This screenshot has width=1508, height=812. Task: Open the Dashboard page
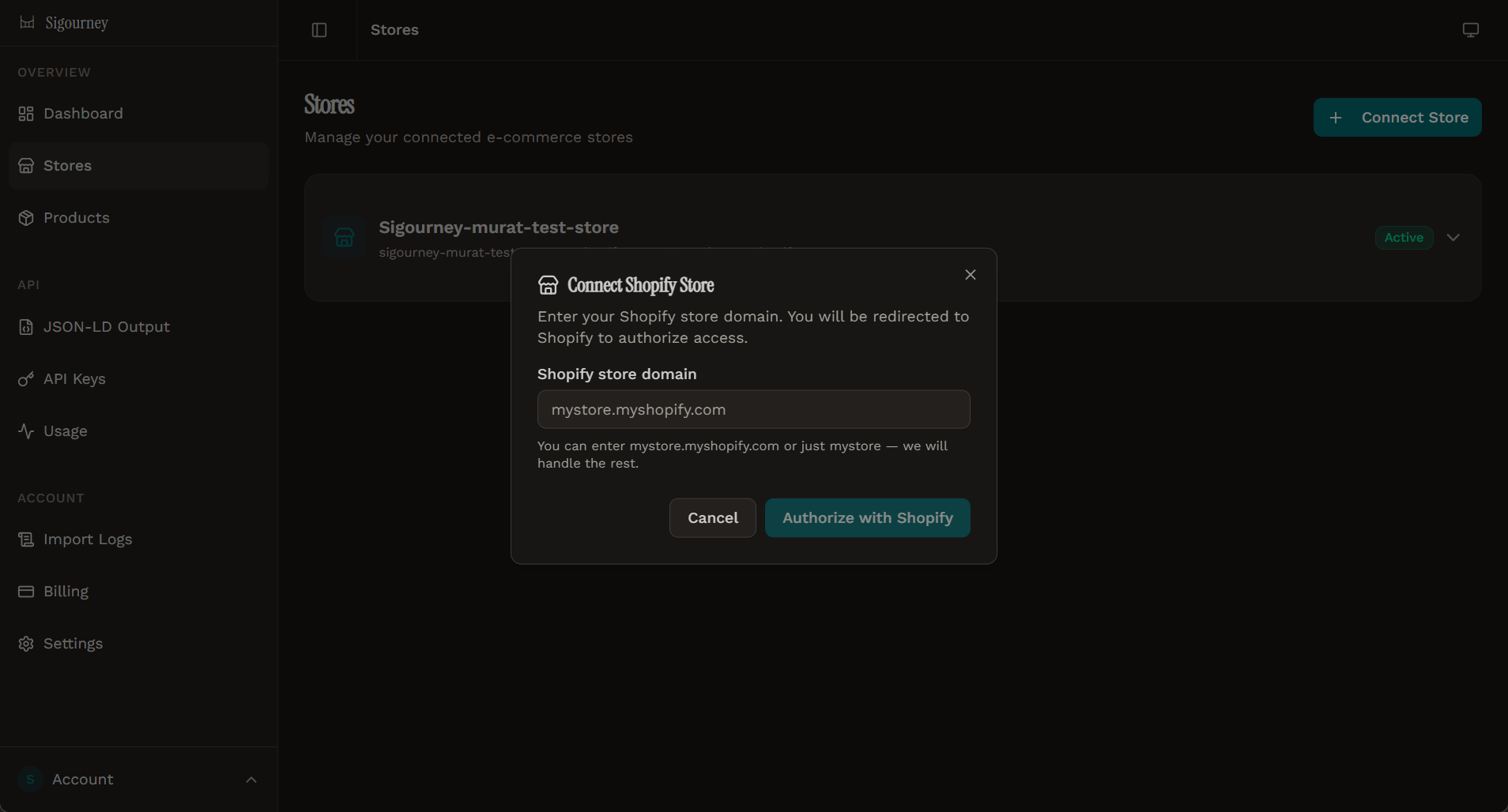click(x=139, y=114)
